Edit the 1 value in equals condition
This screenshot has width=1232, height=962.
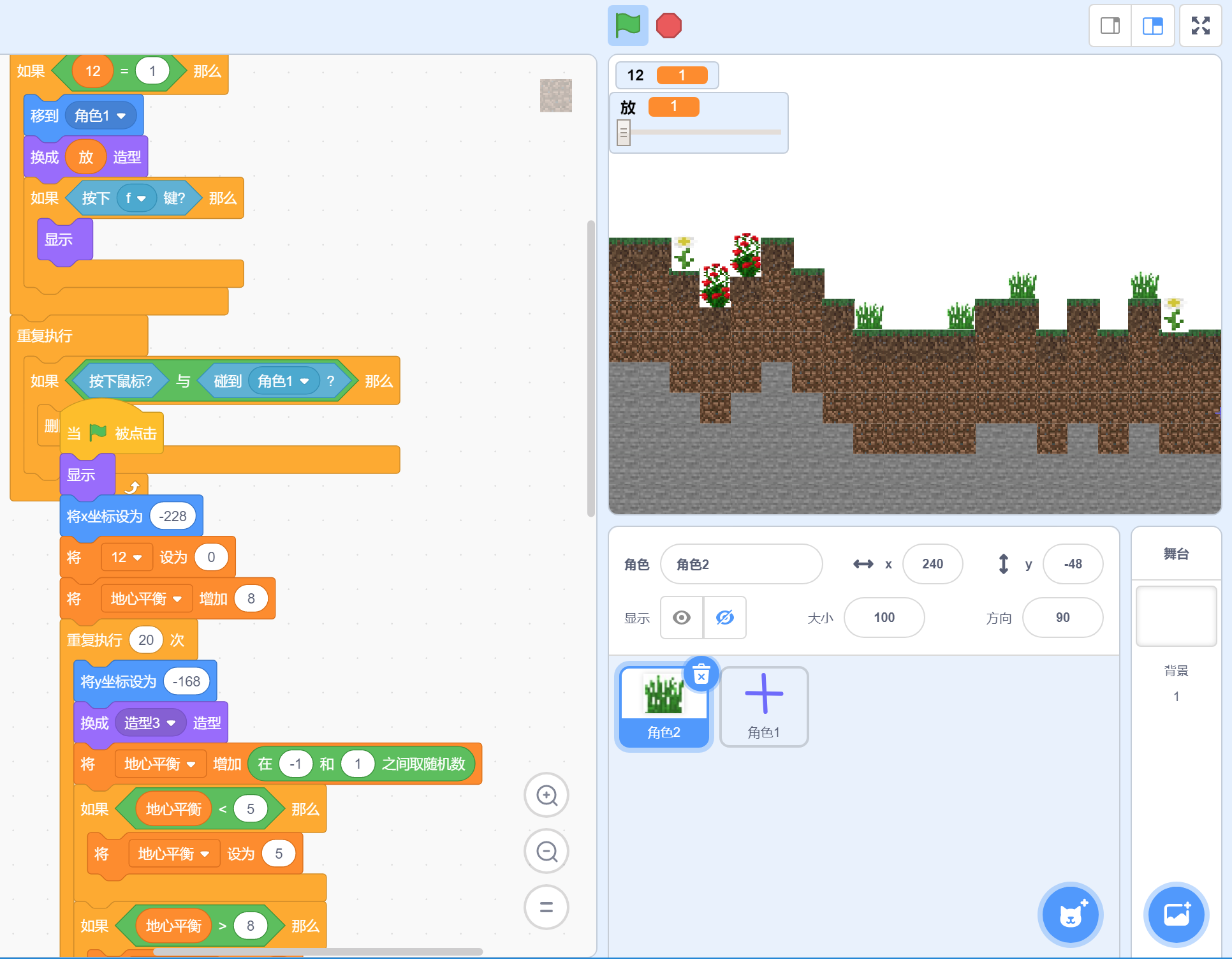[x=152, y=71]
